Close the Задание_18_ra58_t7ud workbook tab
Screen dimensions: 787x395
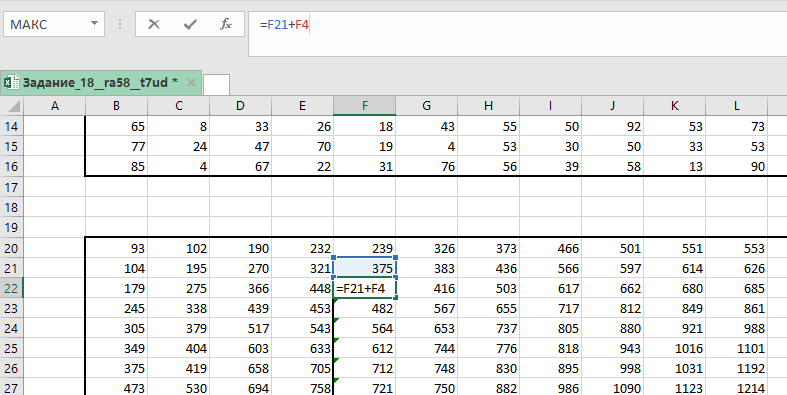click(x=191, y=82)
